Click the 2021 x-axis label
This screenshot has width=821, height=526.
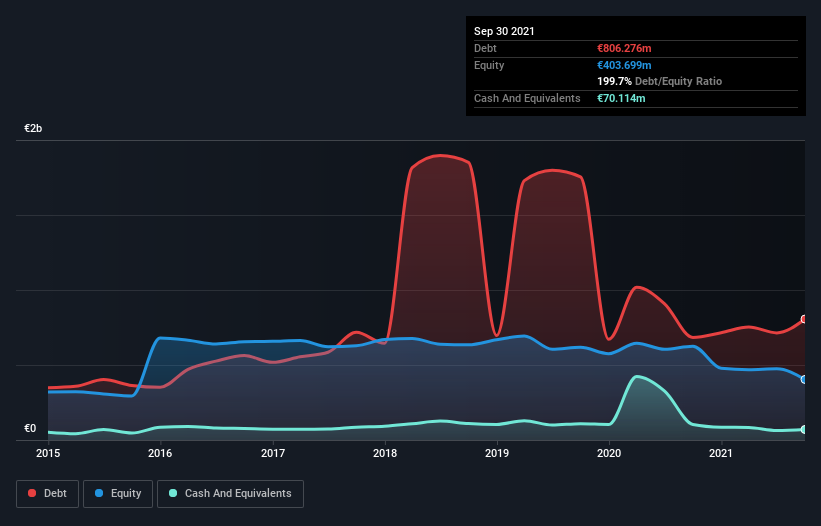[721, 453]
